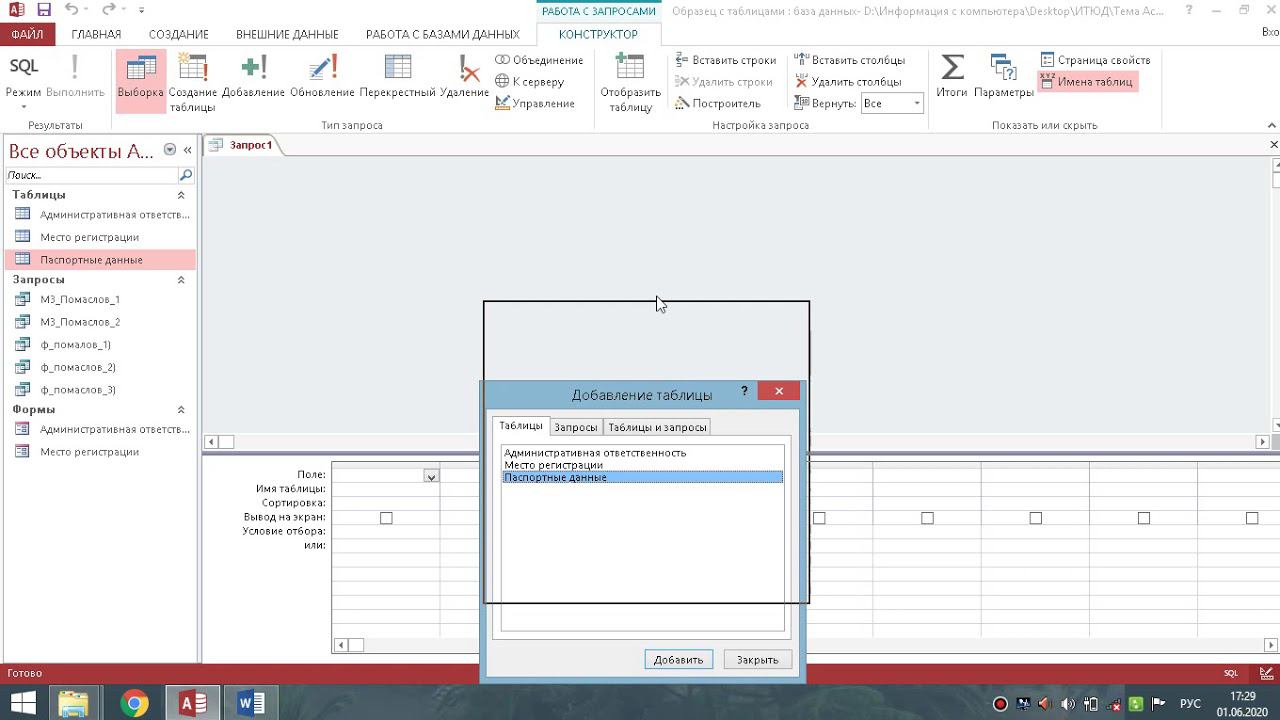The width and height of the screenshot is (1280, 720).
Task: Open the Параметры query parameters
Action: (x=1003, y=78)
